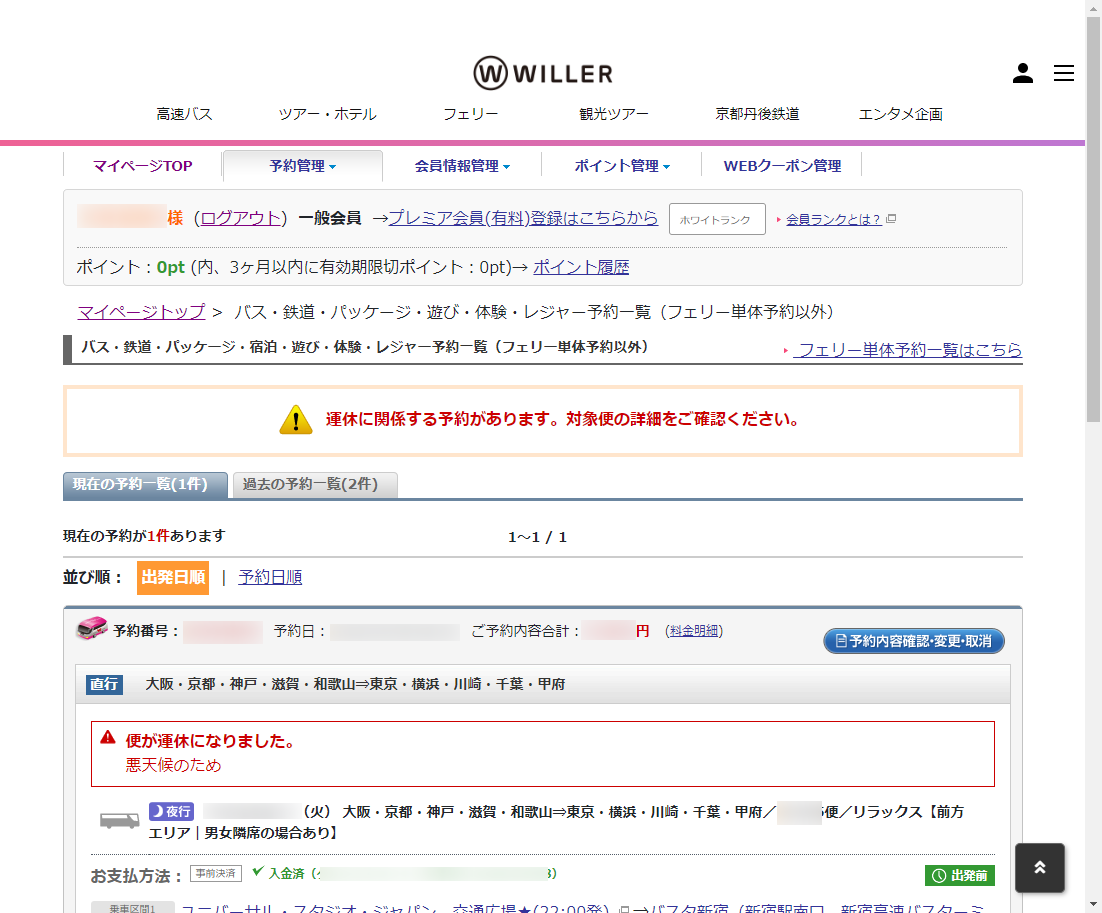This screenshot has height=913, width=1102.
Task: Click the 予約内容確認・変更・取消 button
Action: pos(914,641)
